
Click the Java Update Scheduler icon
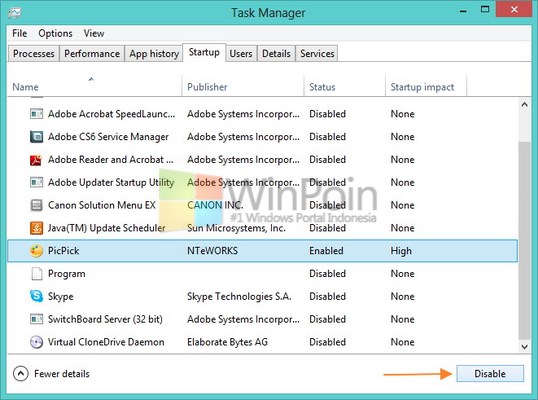click(36, 228)
